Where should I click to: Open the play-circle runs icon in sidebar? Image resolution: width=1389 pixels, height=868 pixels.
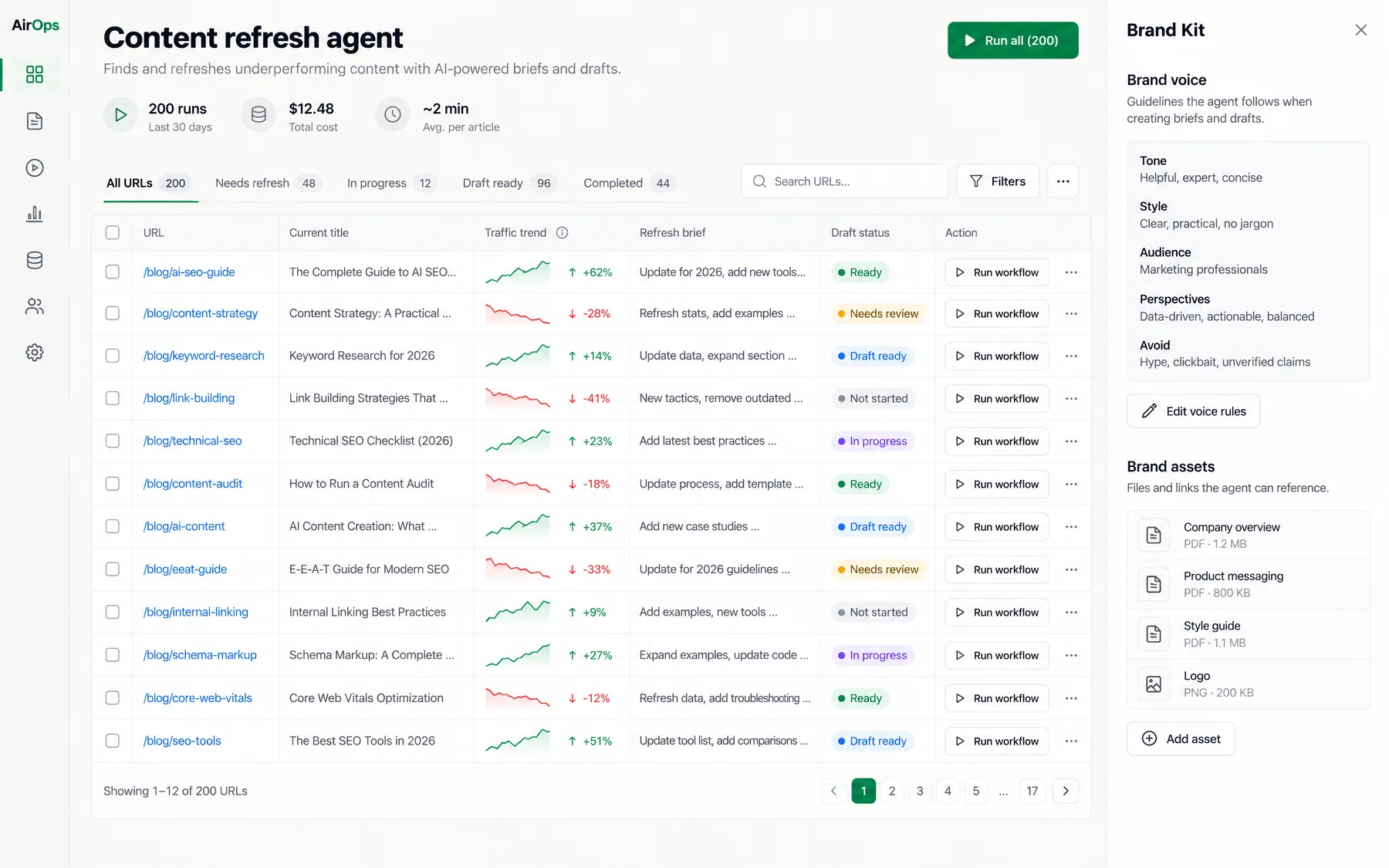pos(35,167)
